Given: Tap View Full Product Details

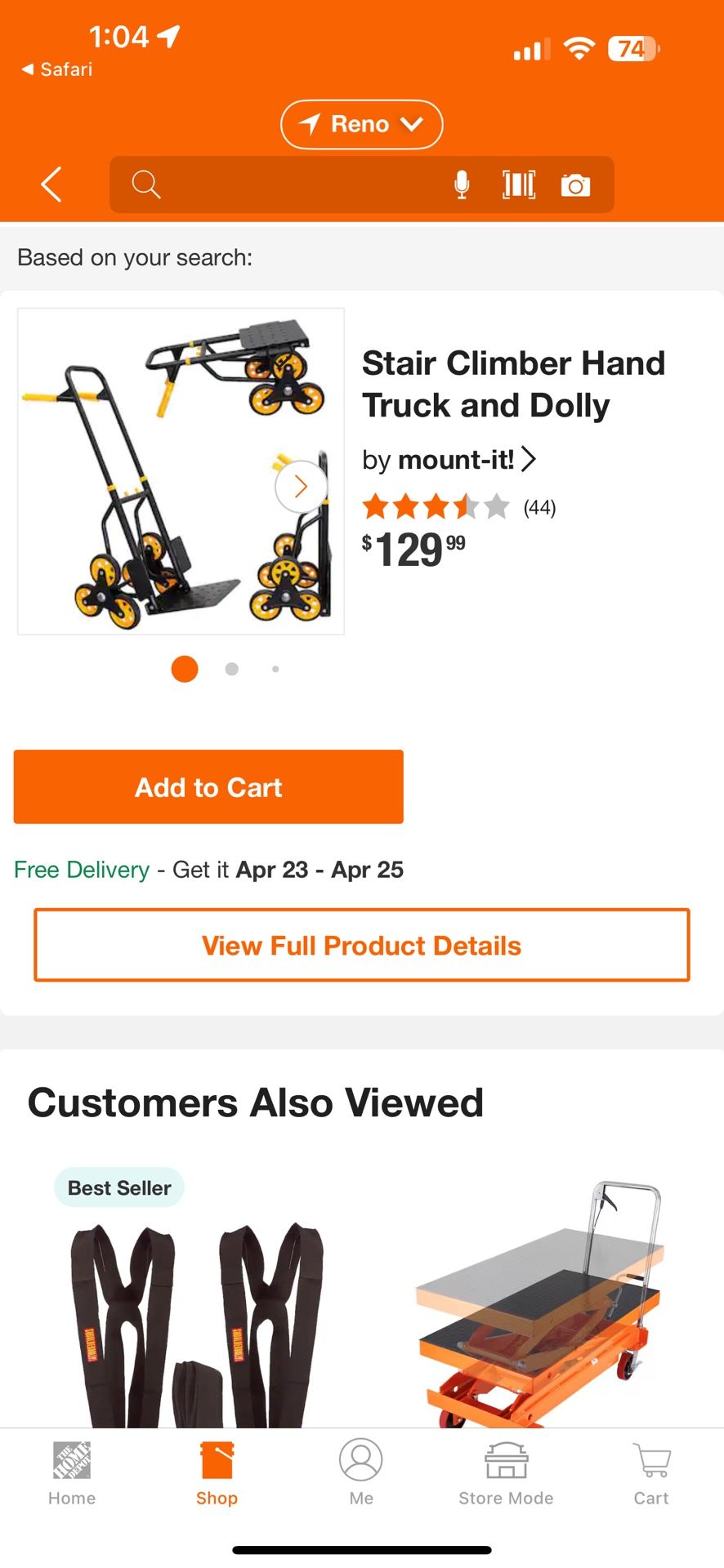Looking at the screenshot, I should (x=361, y=945).
